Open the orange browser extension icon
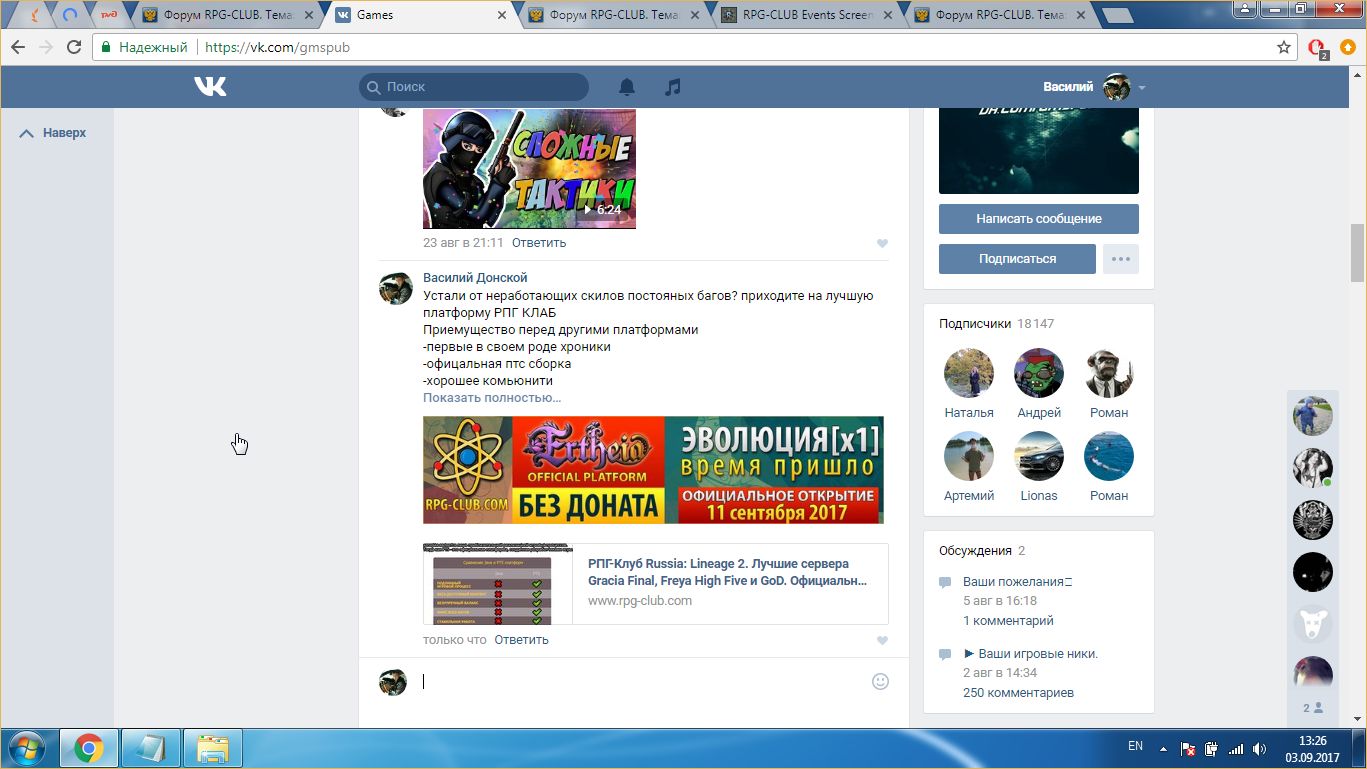 tap(1347, 47)
